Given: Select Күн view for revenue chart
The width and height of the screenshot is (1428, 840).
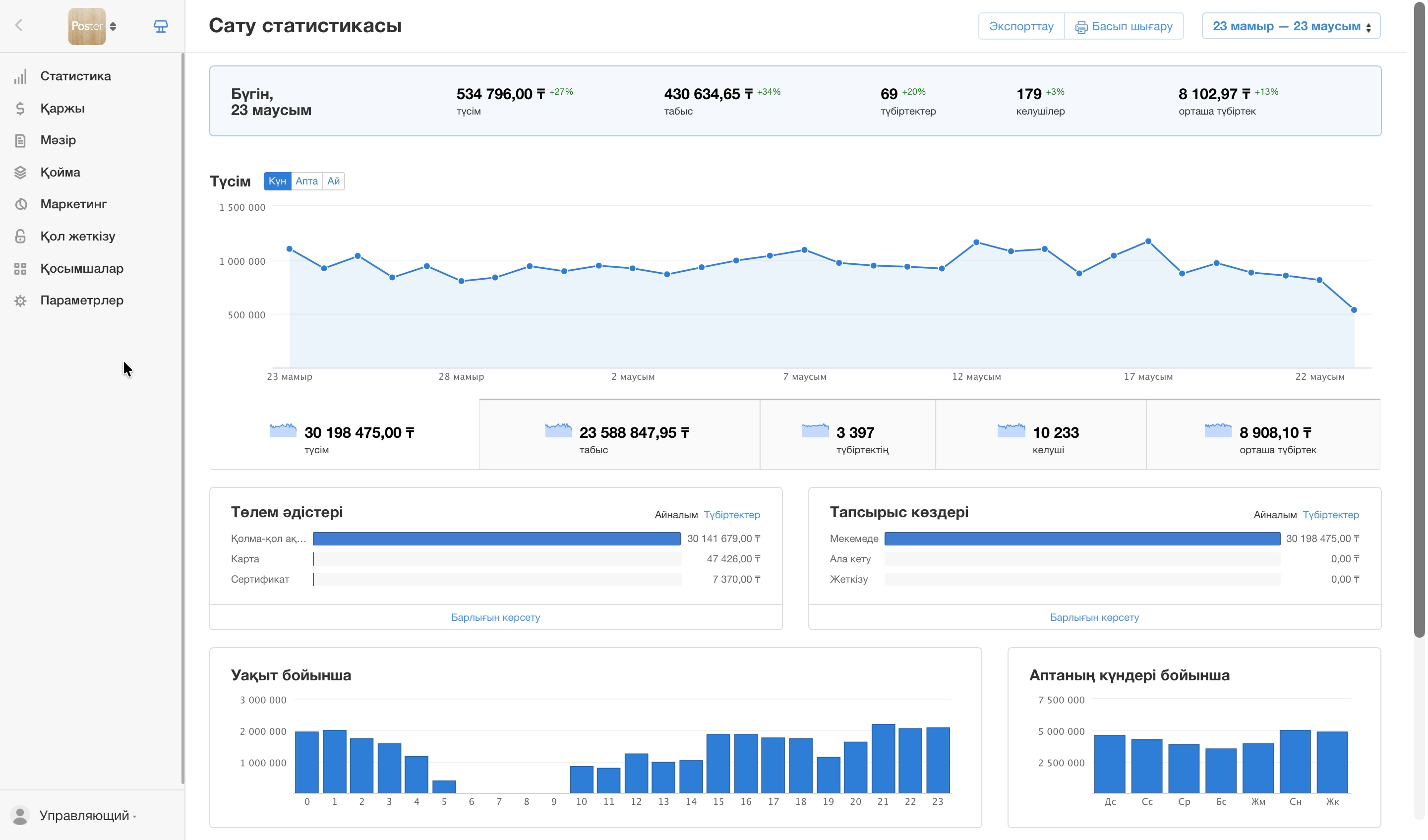Looking at the screenshot, I should 277,181.
